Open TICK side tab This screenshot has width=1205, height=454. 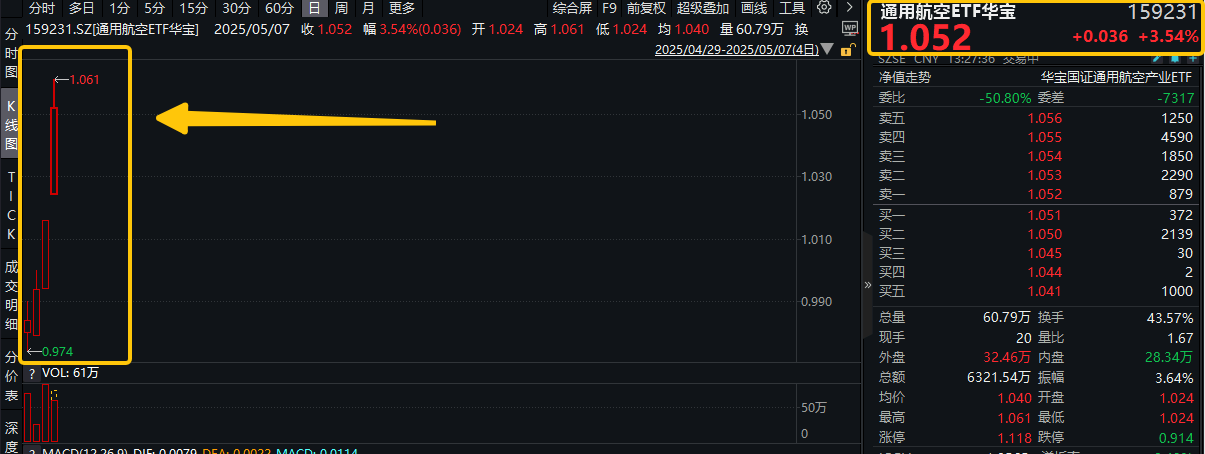(x=11, y=205)
